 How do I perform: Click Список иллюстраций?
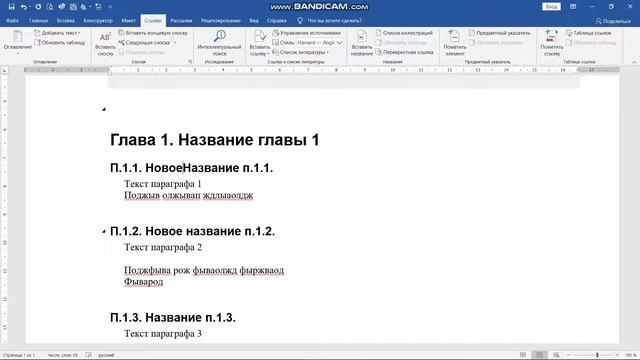click(404, 33)
